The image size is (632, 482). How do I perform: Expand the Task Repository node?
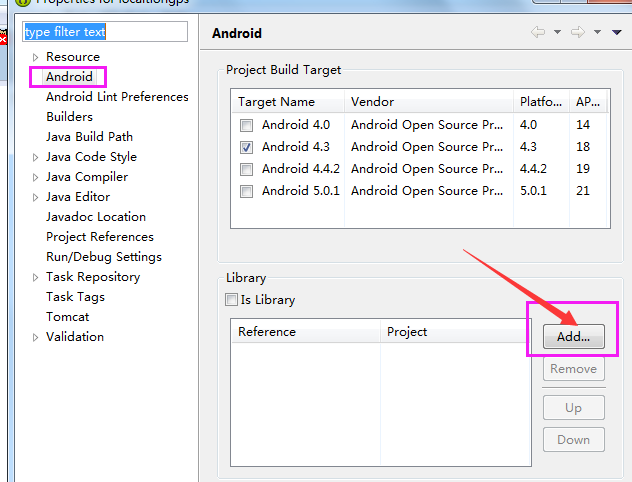tap(35, 277)
